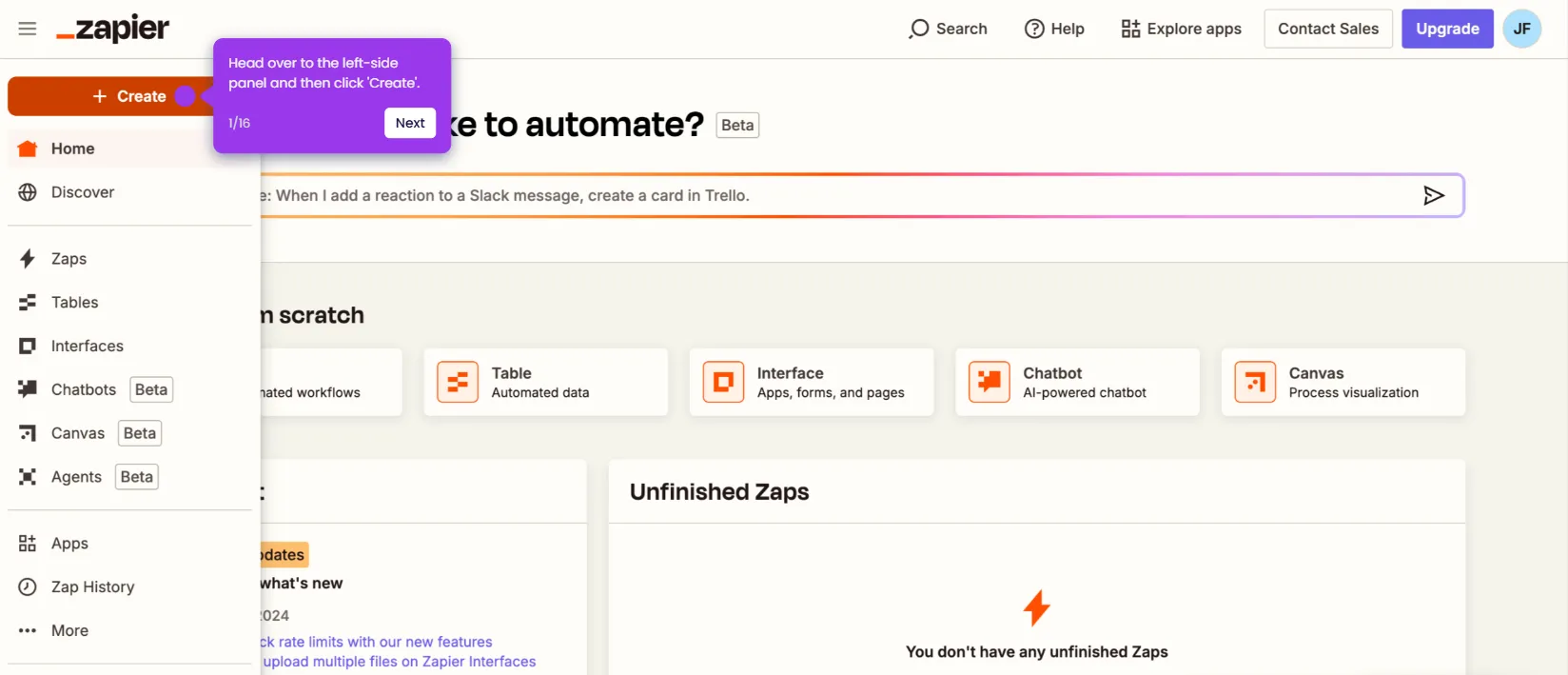This screenshot has height=675, width=1568.
Task: Click the Contact Sales button
Action: click(x=1328, y=29)
